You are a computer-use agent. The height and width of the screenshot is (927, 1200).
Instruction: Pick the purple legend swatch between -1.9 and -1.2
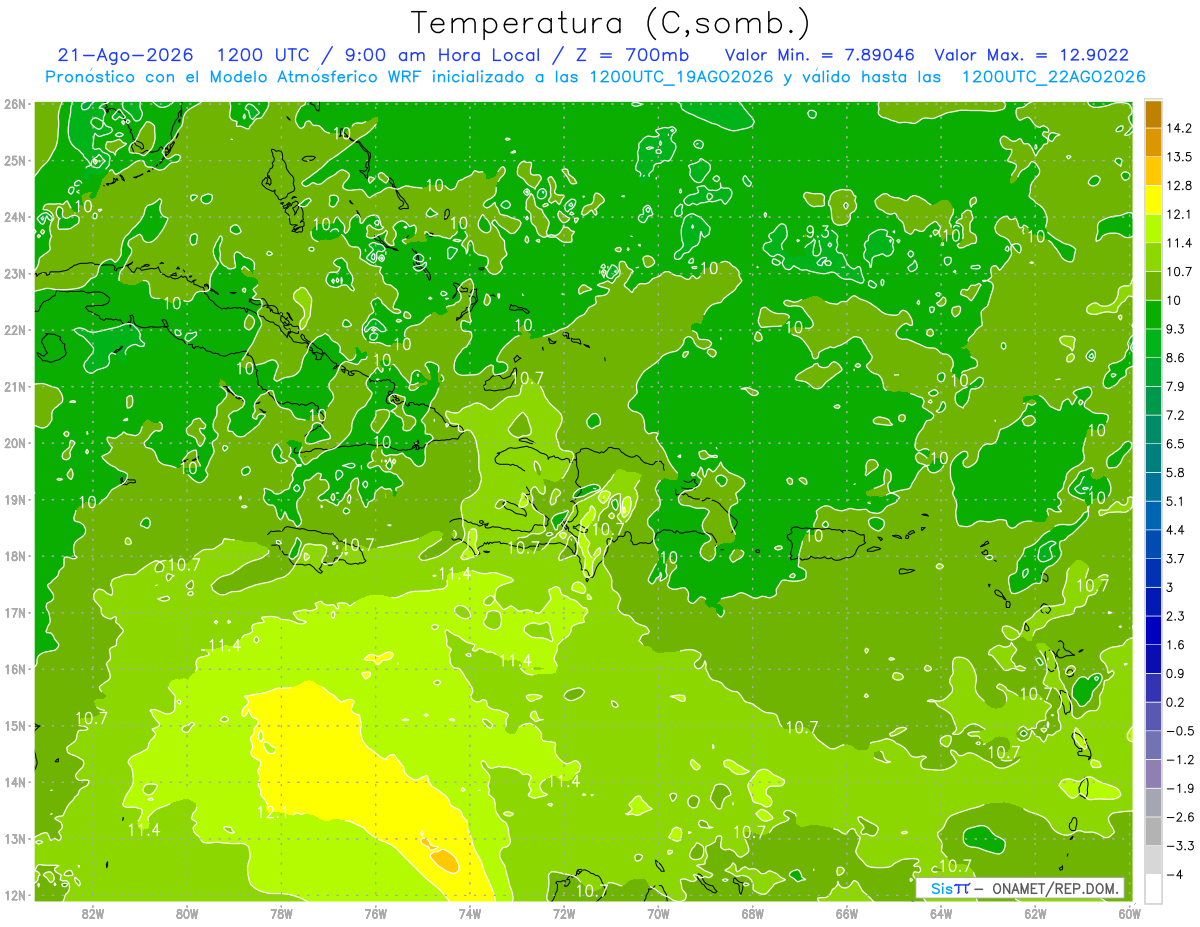1153,774
